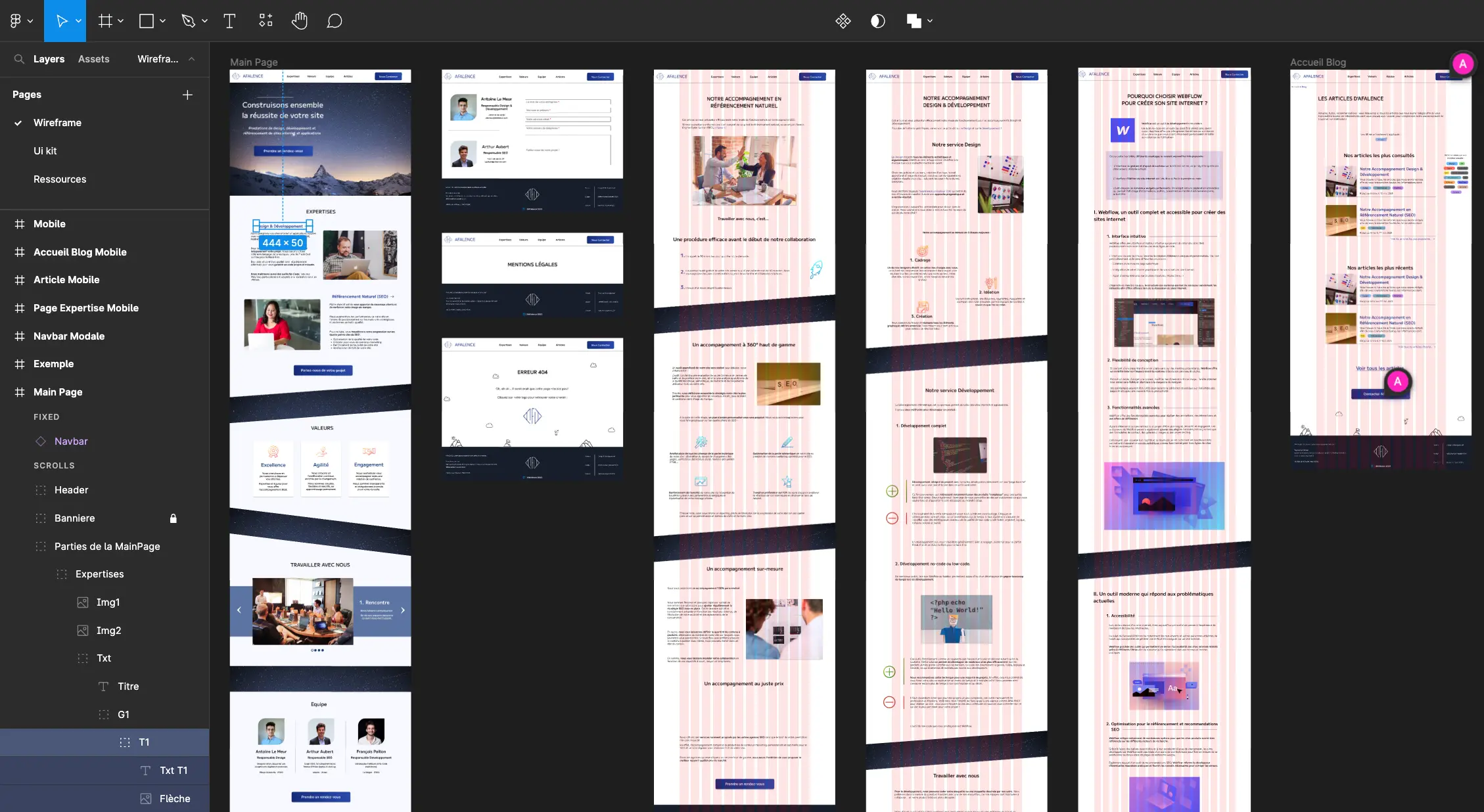
Task: Click the carousel right arrow in Travailler avec nous
Action: click(x=403, y=610)
